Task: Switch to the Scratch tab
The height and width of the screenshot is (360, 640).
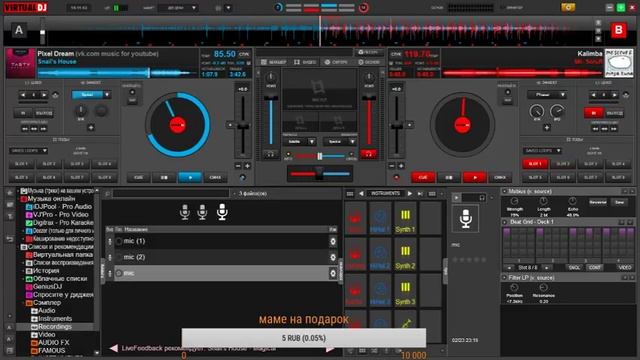Action: click(x=336, y=62)
